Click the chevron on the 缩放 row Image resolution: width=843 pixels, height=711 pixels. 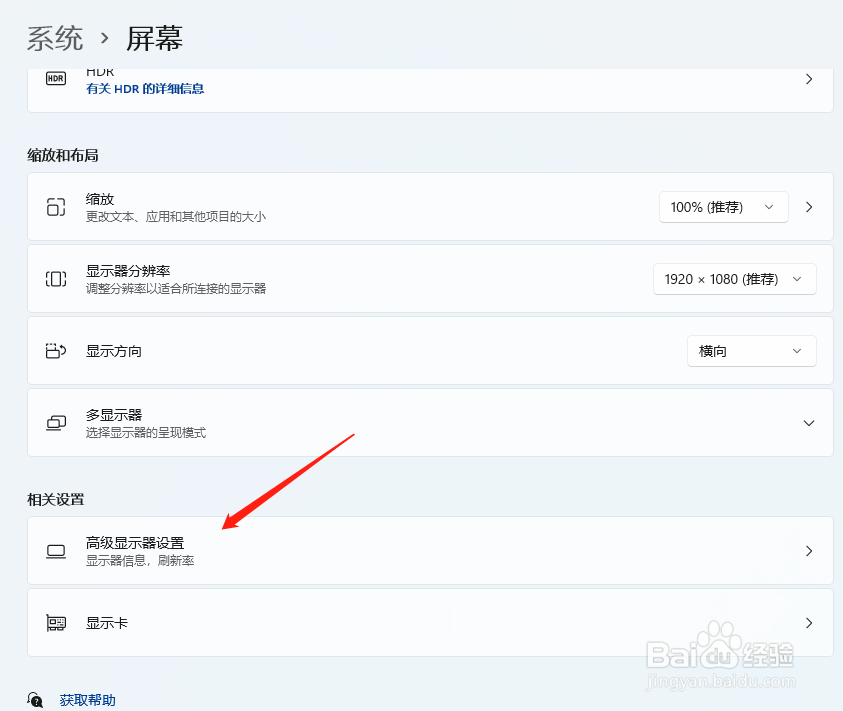pos(809,207)
